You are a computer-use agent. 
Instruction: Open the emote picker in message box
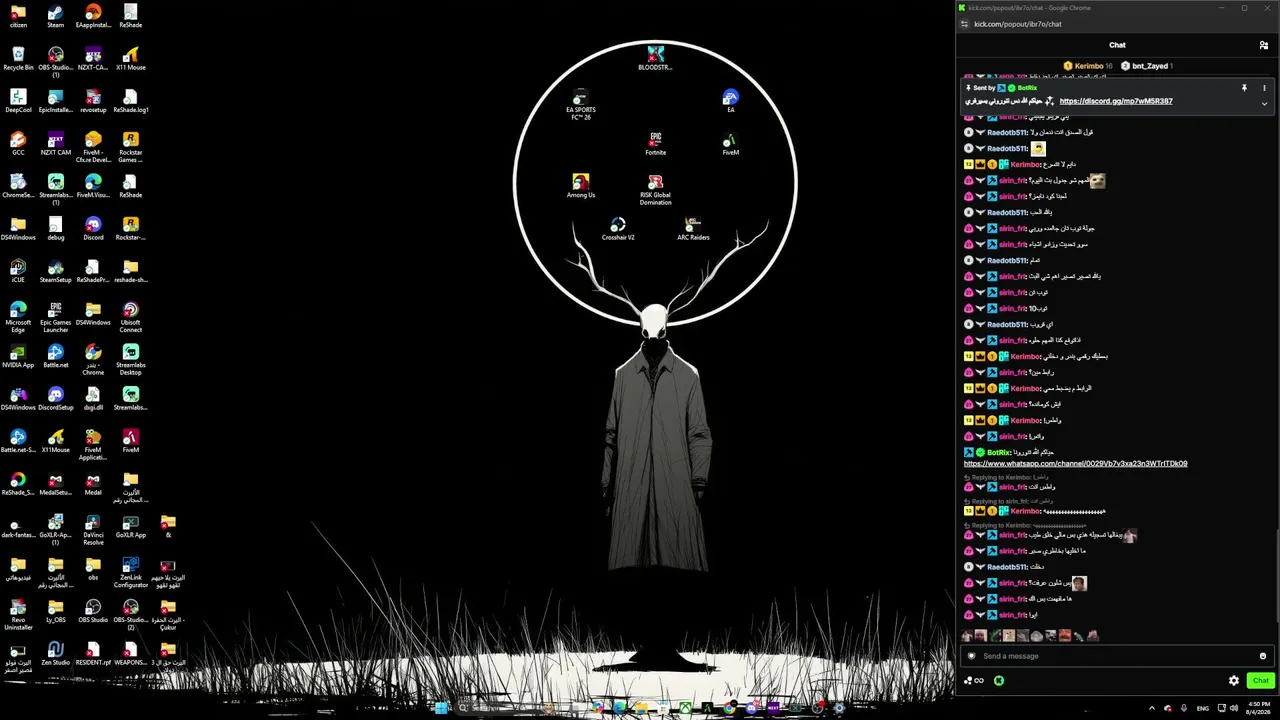[1263, 656]
